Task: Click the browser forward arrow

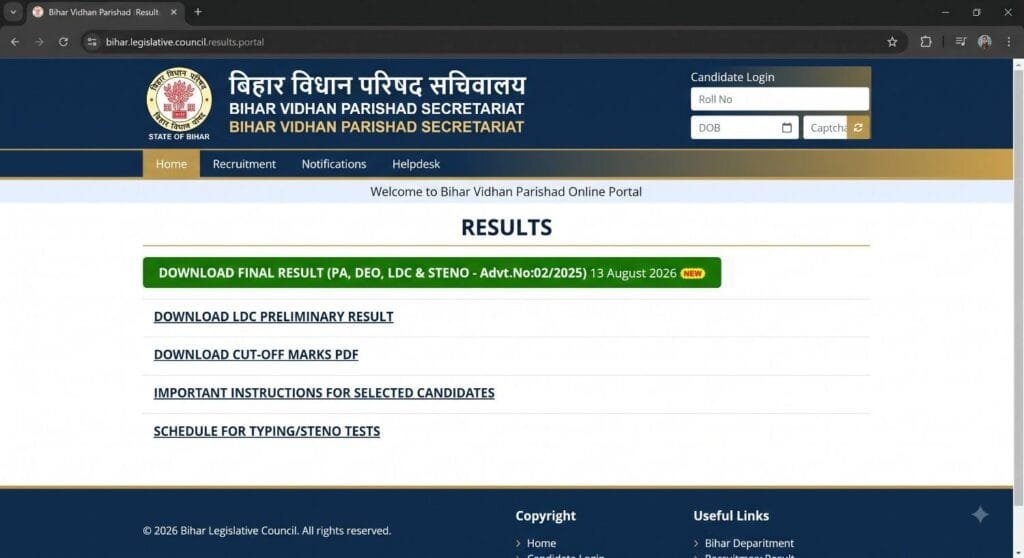Action: 39,42
